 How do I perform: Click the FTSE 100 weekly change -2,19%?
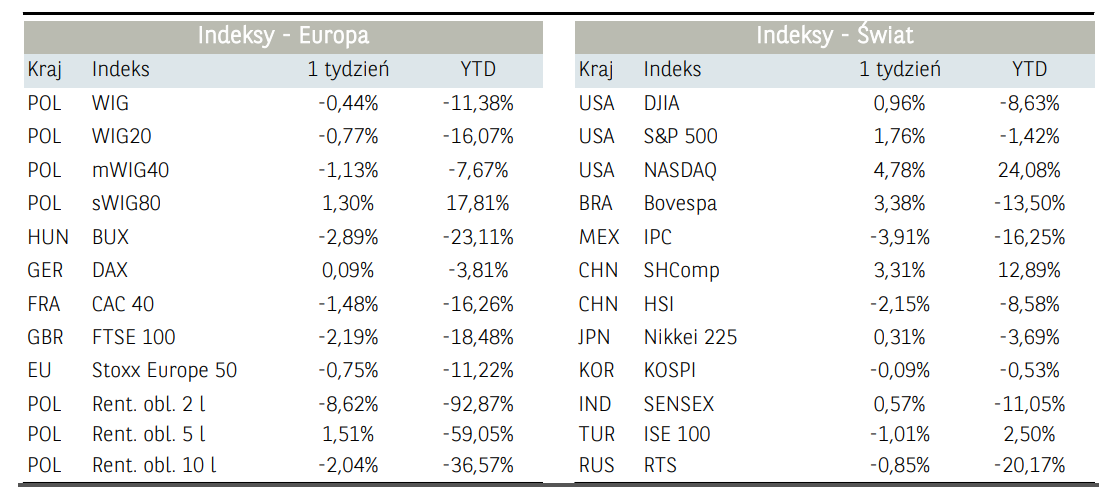(x=346, y=337)
